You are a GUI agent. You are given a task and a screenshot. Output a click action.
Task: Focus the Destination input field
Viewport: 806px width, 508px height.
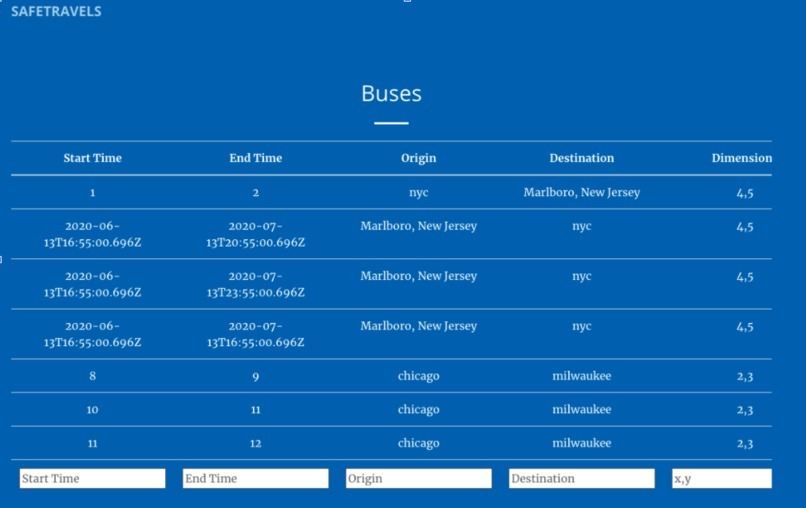582,478
